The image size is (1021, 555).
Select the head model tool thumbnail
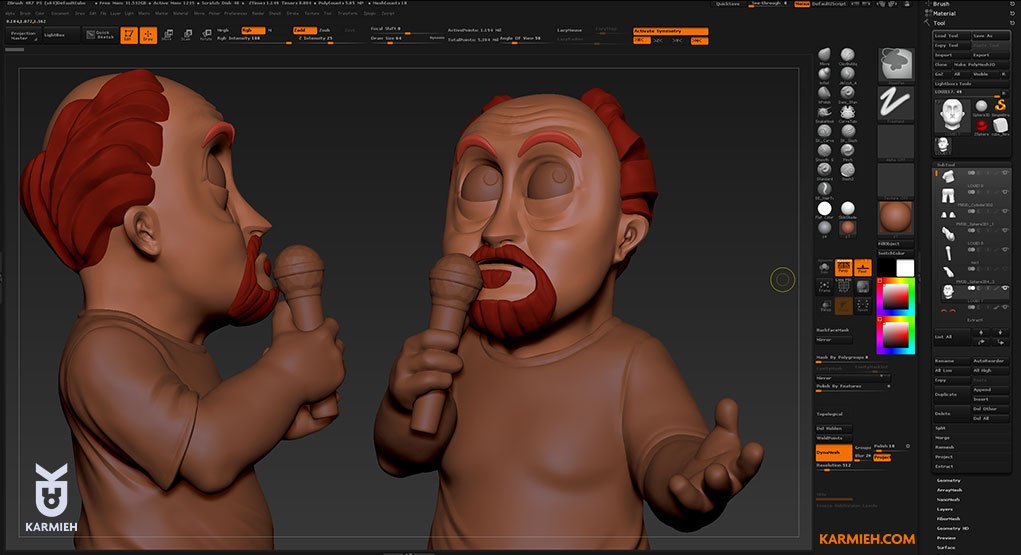click(x=952, y=116)
